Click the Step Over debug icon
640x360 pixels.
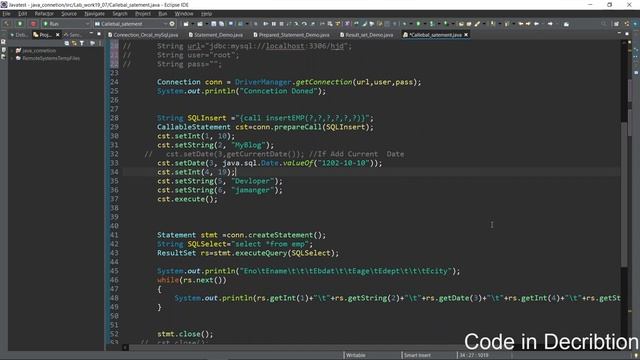pyautogui.click(x=304, y=24)
